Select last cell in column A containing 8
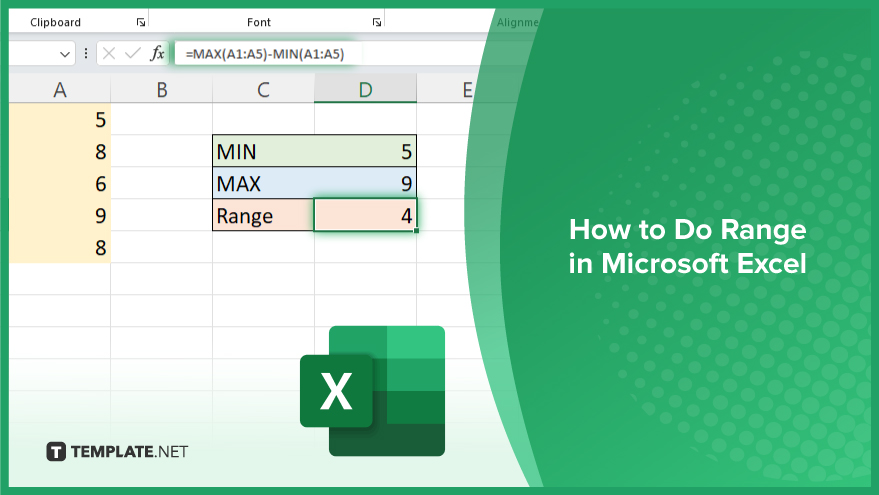Screen dimensions: 879x495 coord(59,247)
